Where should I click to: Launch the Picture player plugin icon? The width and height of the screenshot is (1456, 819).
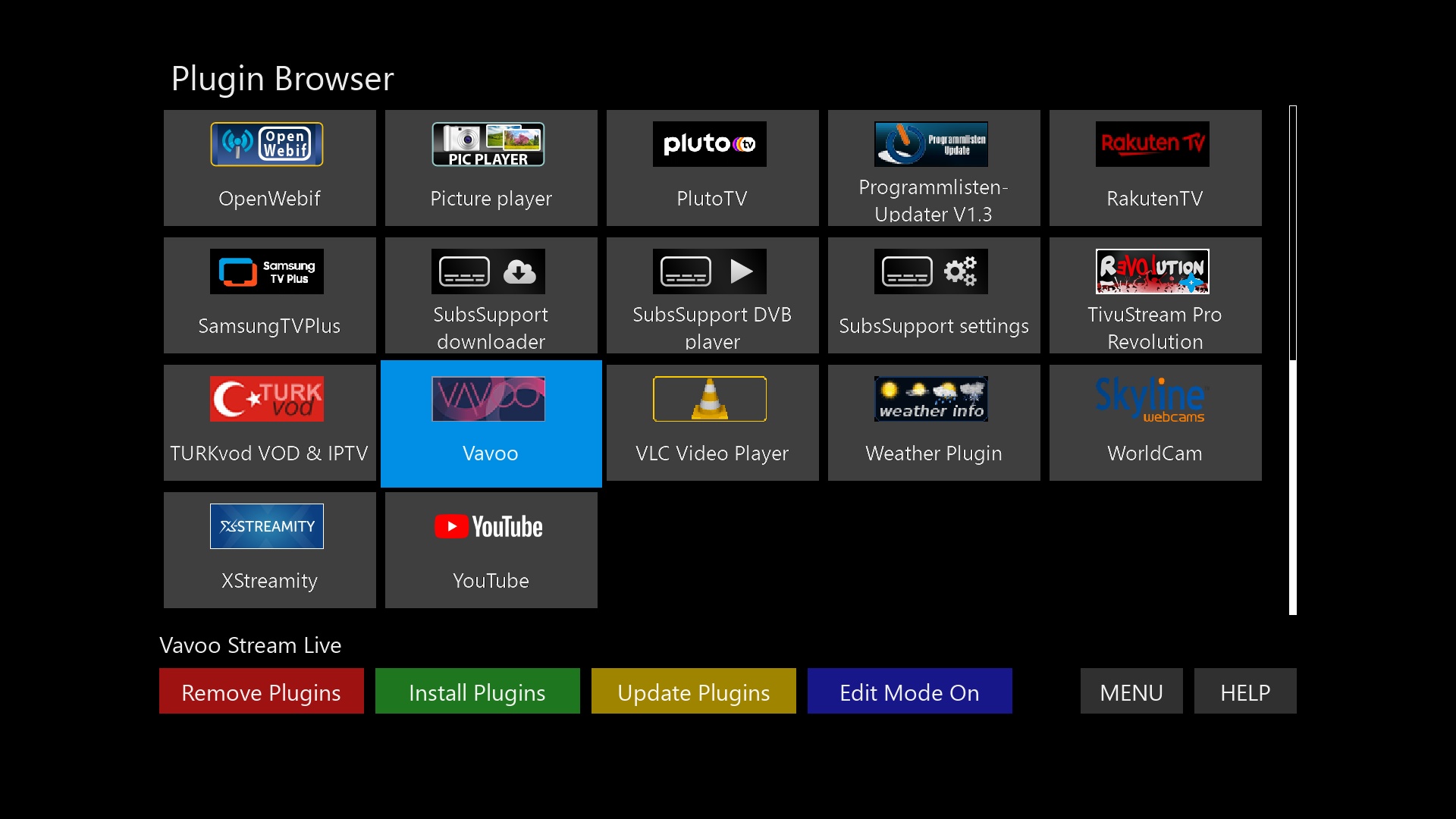click(x=488, y=144)
